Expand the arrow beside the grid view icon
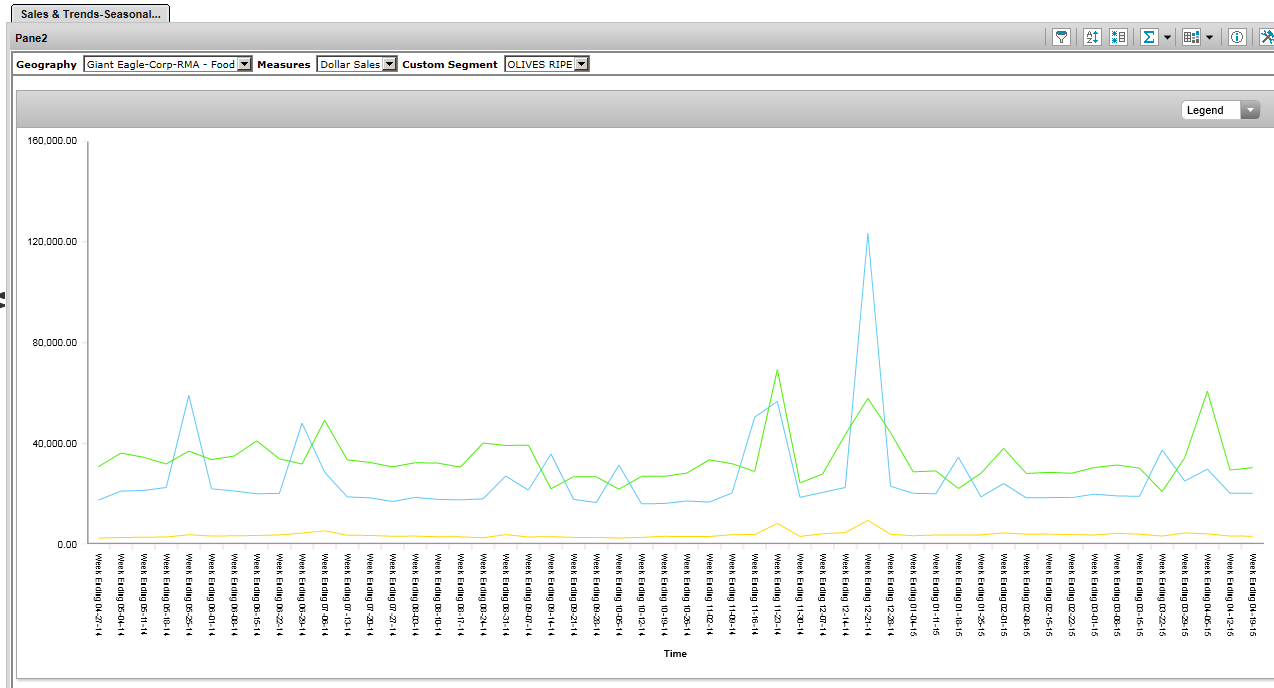The width and height of the screenshot is (1274, 688). (x=1209, y=38)
